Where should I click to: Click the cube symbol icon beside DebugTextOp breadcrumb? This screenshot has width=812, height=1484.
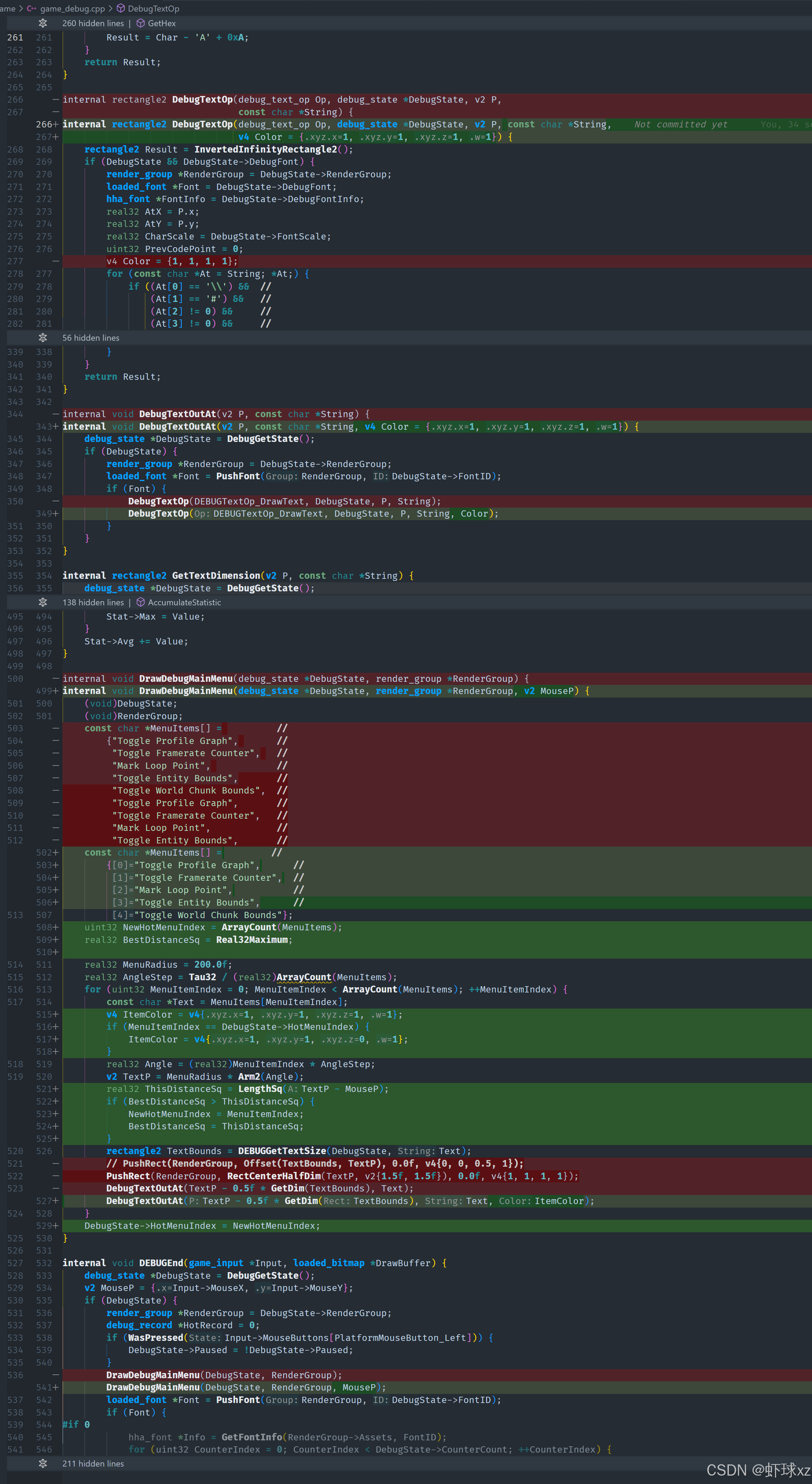point(121,9)
